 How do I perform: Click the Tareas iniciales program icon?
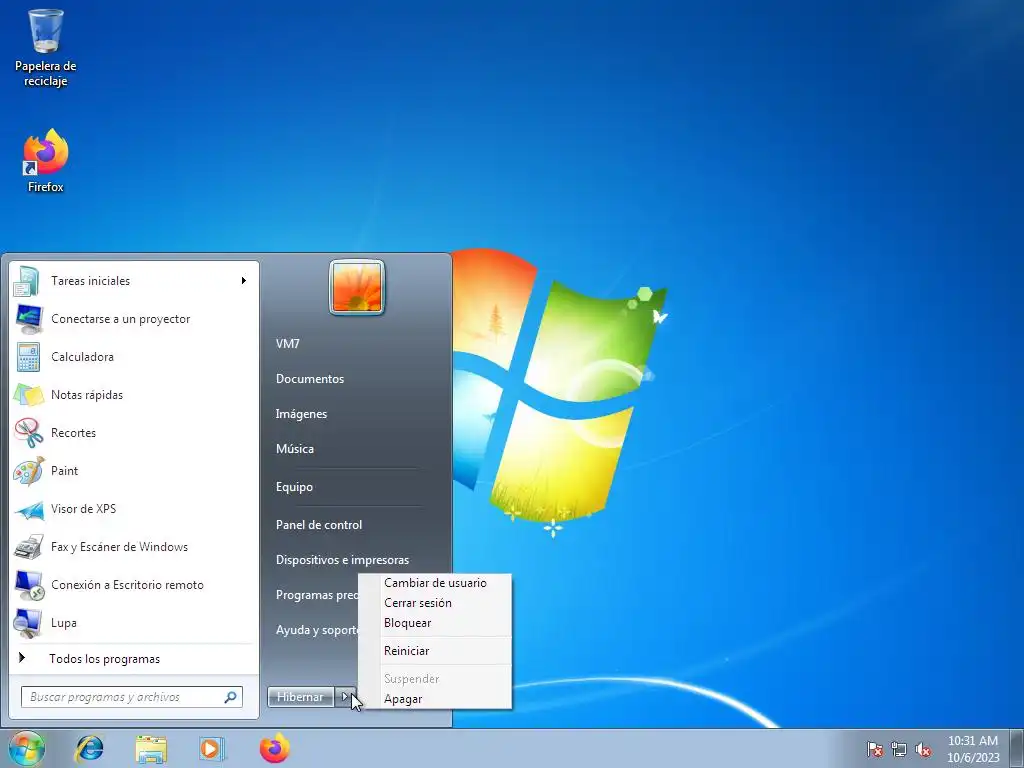[28, 281]
